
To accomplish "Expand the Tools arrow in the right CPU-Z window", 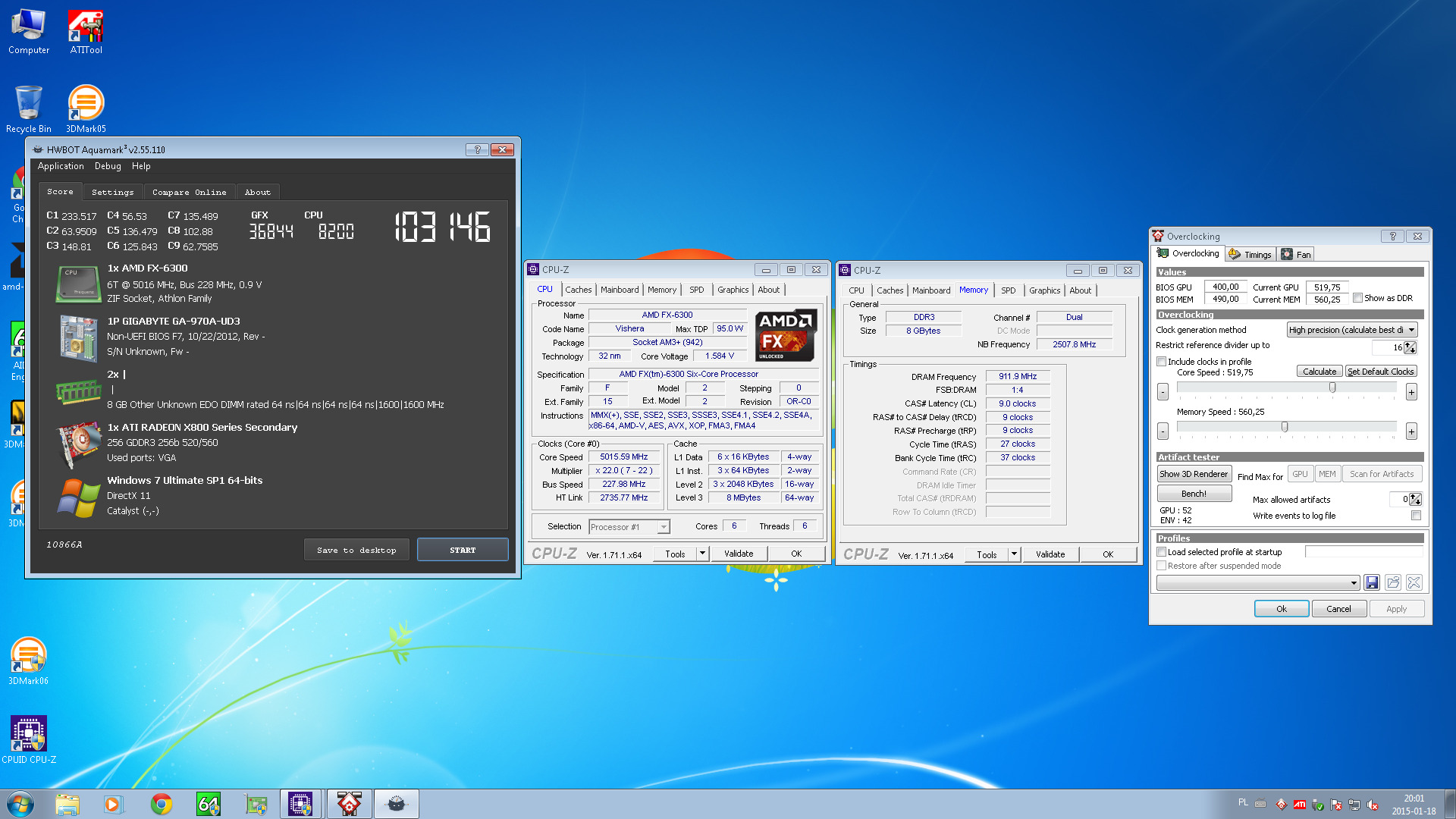I will coord(1014,554).
